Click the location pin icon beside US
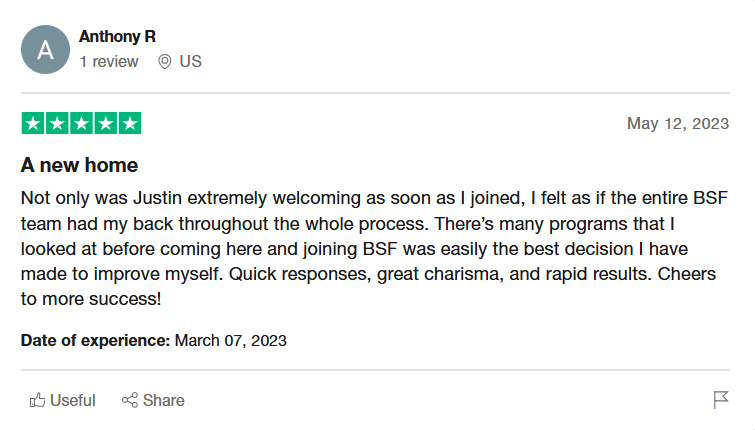The image size is (755, 430). tap(165, 62)
